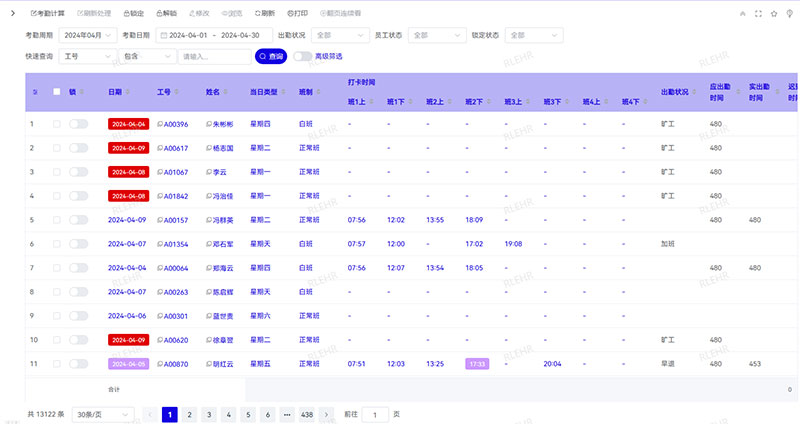Click the calendar icon in 考勤日期 field
The width and height of the screenshot is (800, 424).
(164, 35)
